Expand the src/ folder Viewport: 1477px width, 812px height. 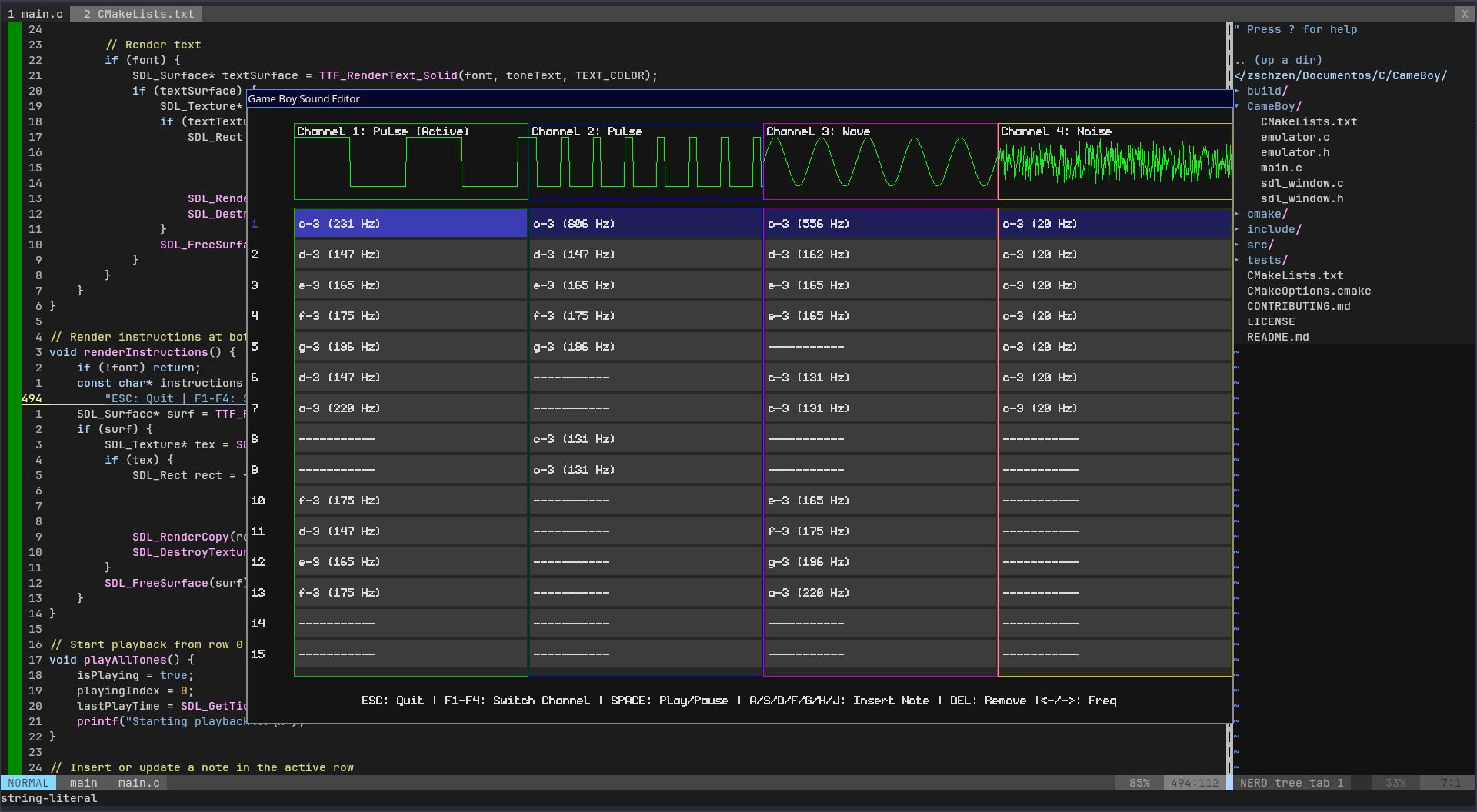click(1260, 245)
